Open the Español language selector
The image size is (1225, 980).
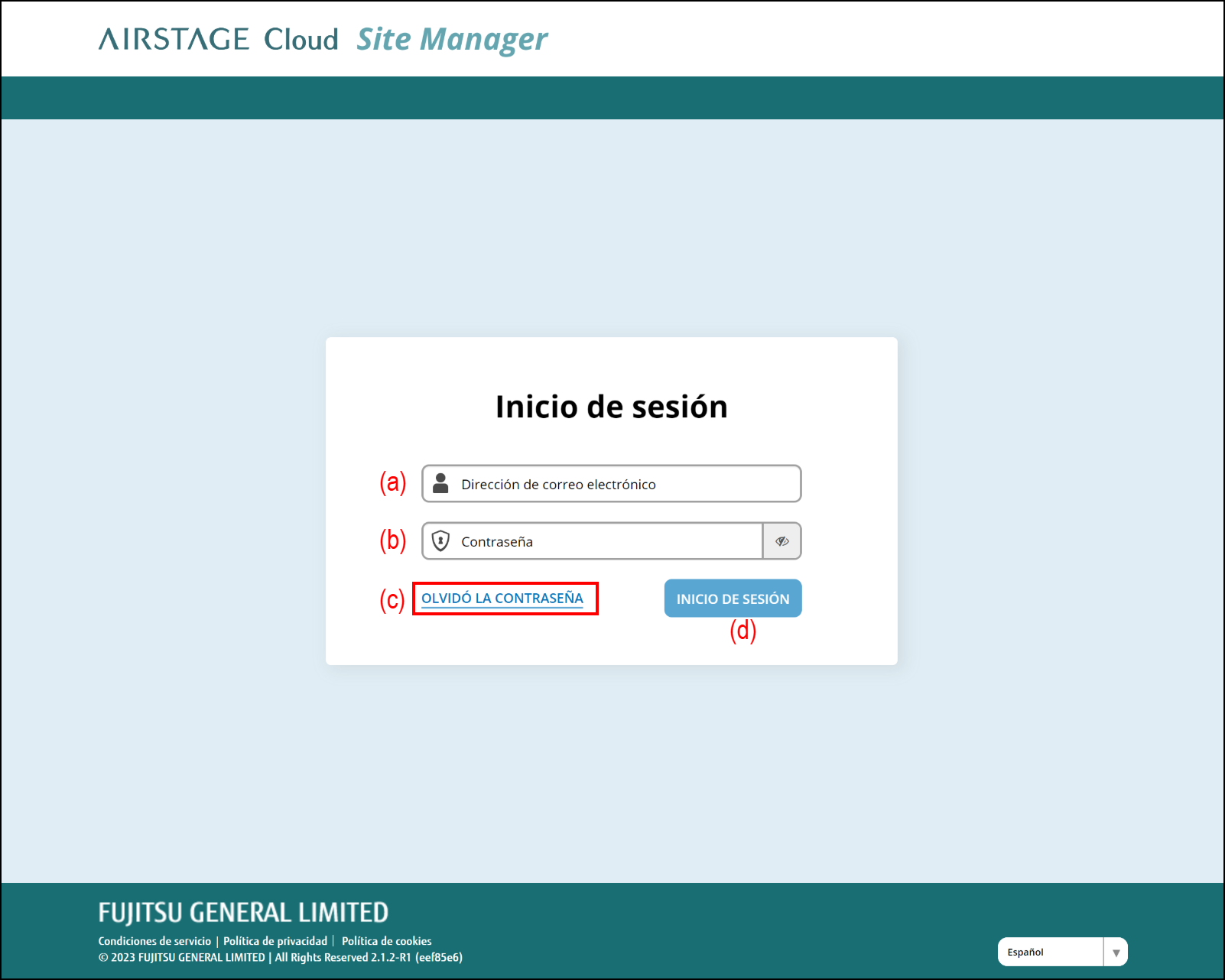[1050, 952]
